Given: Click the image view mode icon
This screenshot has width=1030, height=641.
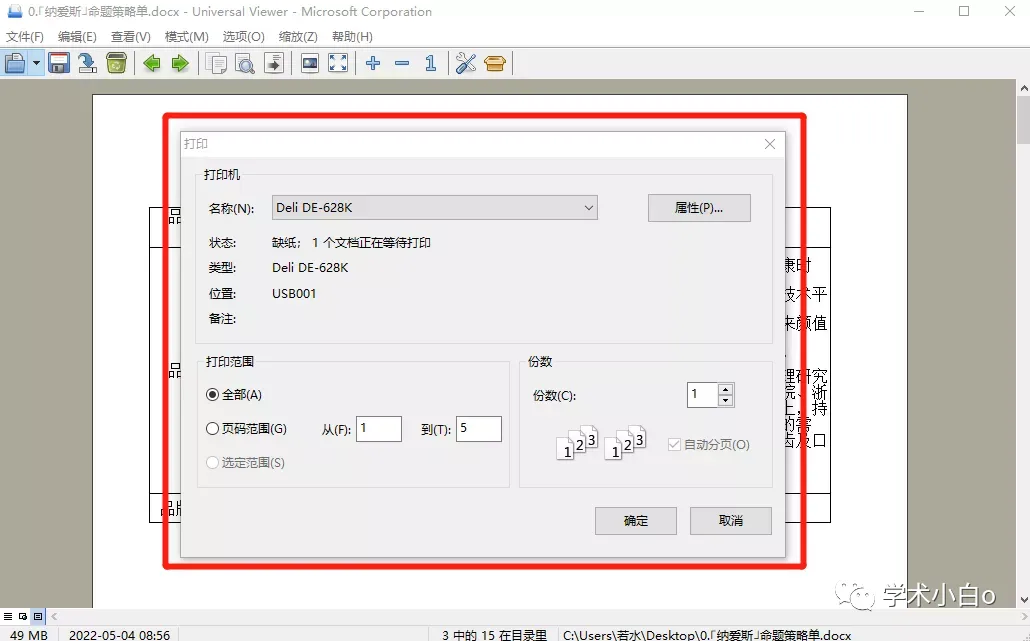Looking at the screenshot, I should (309, 63).
